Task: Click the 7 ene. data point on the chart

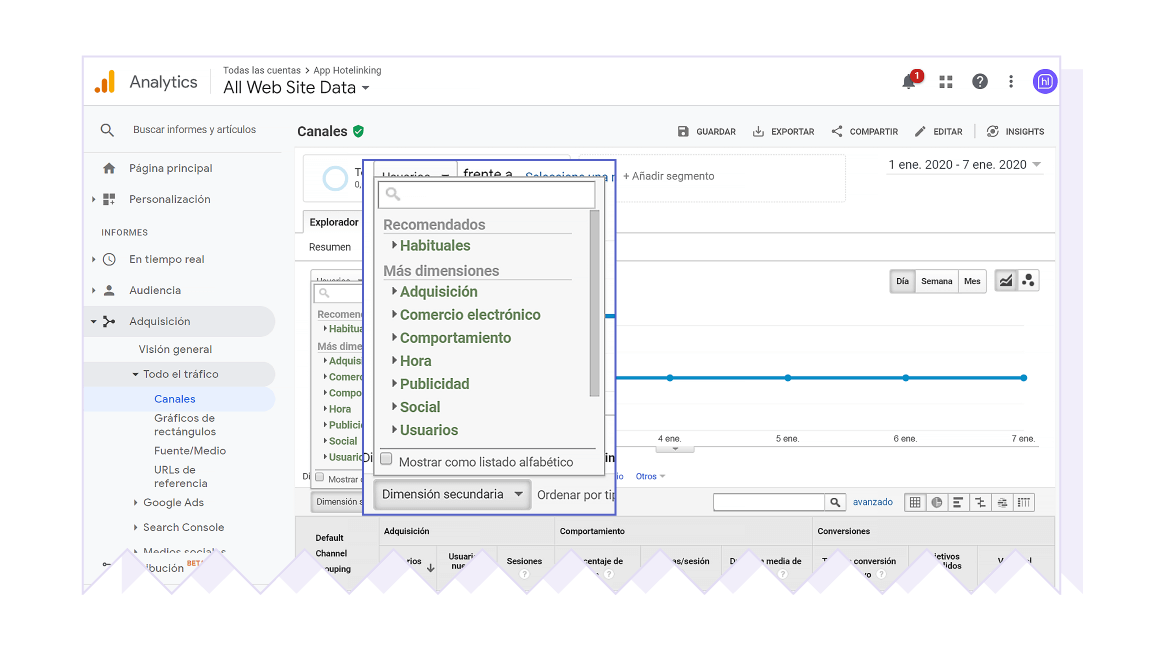Action: tap(1023, 378)
